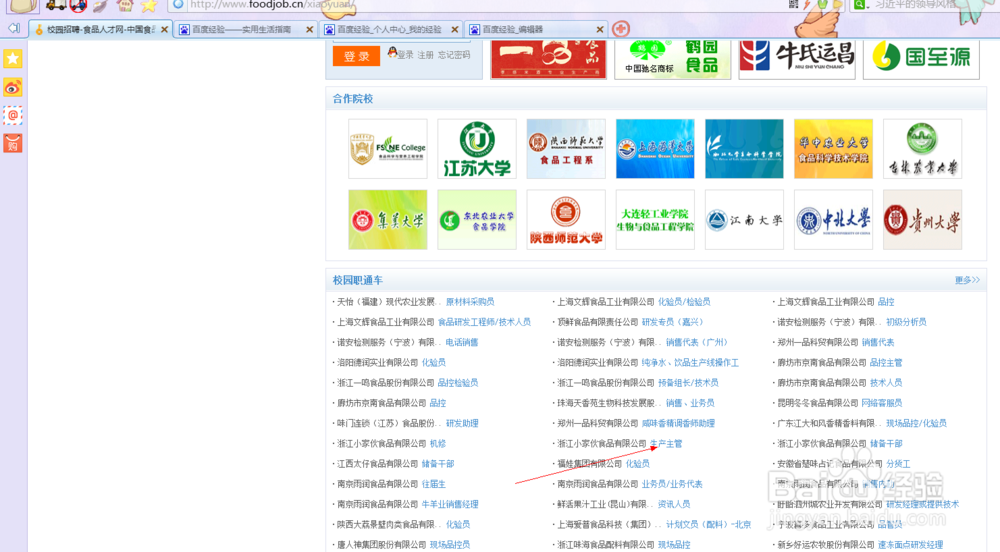
Task: Click the tab-list back arrow icon
Action: coord(14,29)
